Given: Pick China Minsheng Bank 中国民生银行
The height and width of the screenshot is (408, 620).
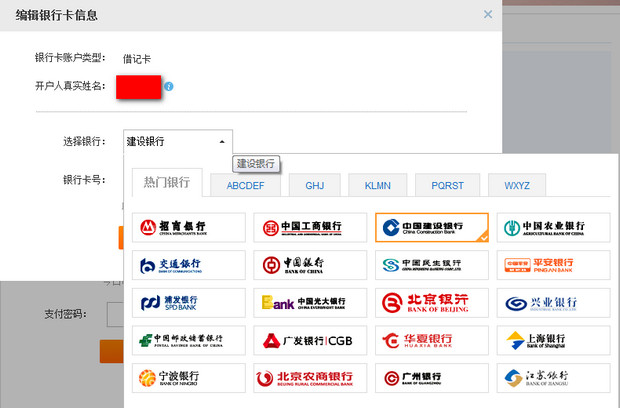Looking at the screenshot, I should pyautogui.click(x=432, y=265).
